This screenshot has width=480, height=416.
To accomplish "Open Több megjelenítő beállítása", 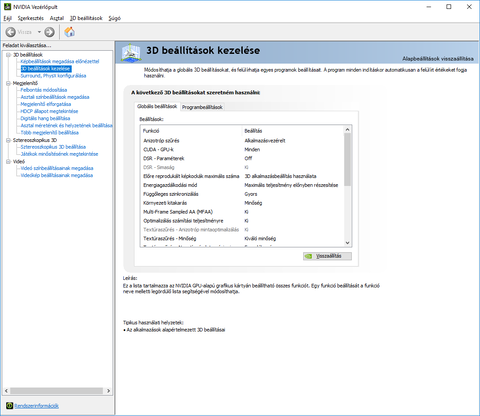I will [x=50, y=133].
